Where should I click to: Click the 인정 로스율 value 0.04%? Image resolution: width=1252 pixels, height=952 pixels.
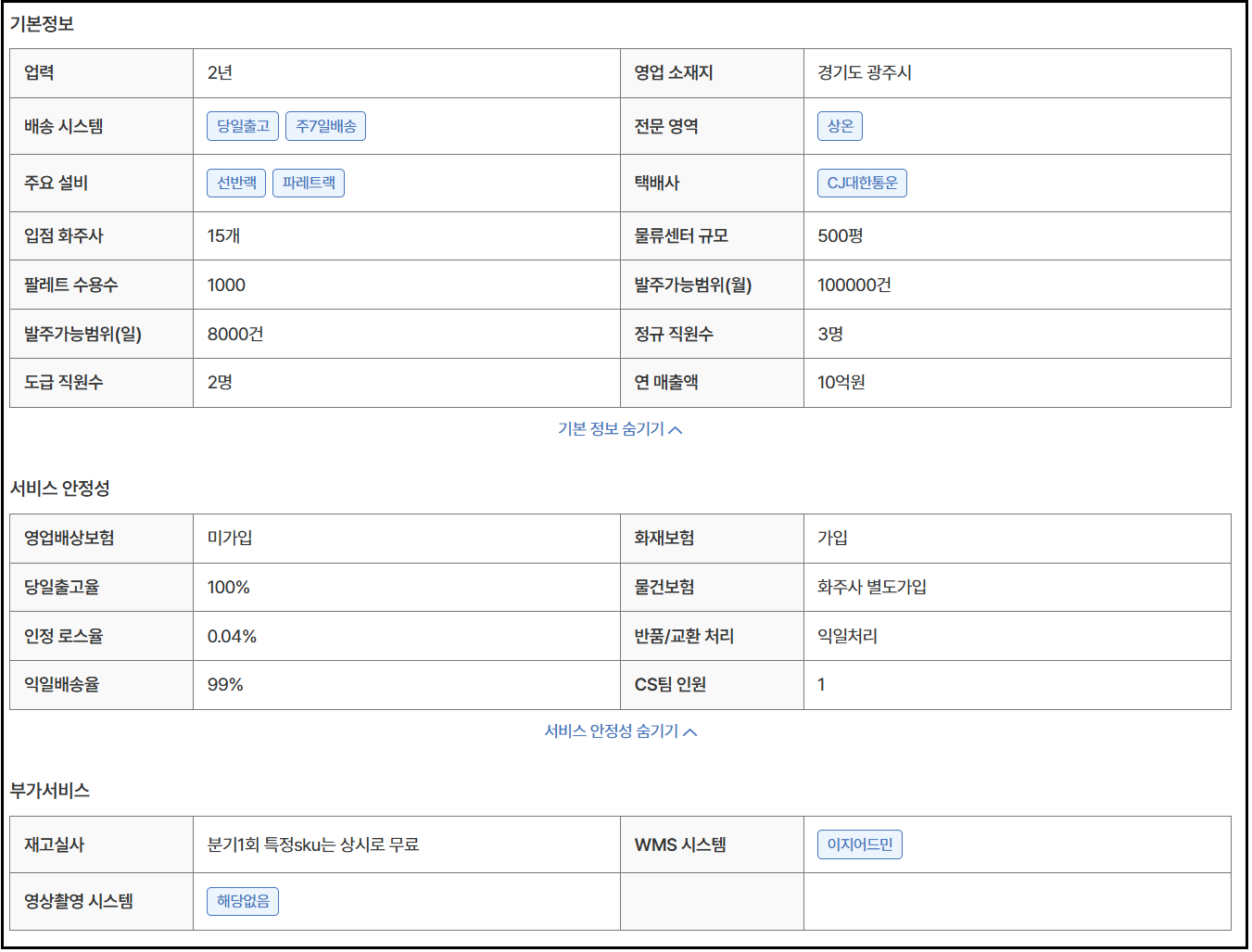click(232, 637)
